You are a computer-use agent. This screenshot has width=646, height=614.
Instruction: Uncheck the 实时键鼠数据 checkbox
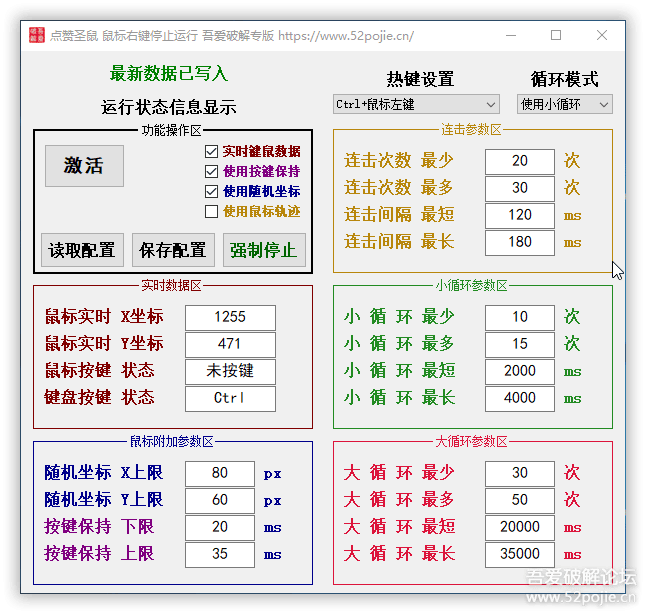click(x=211, y=151)
